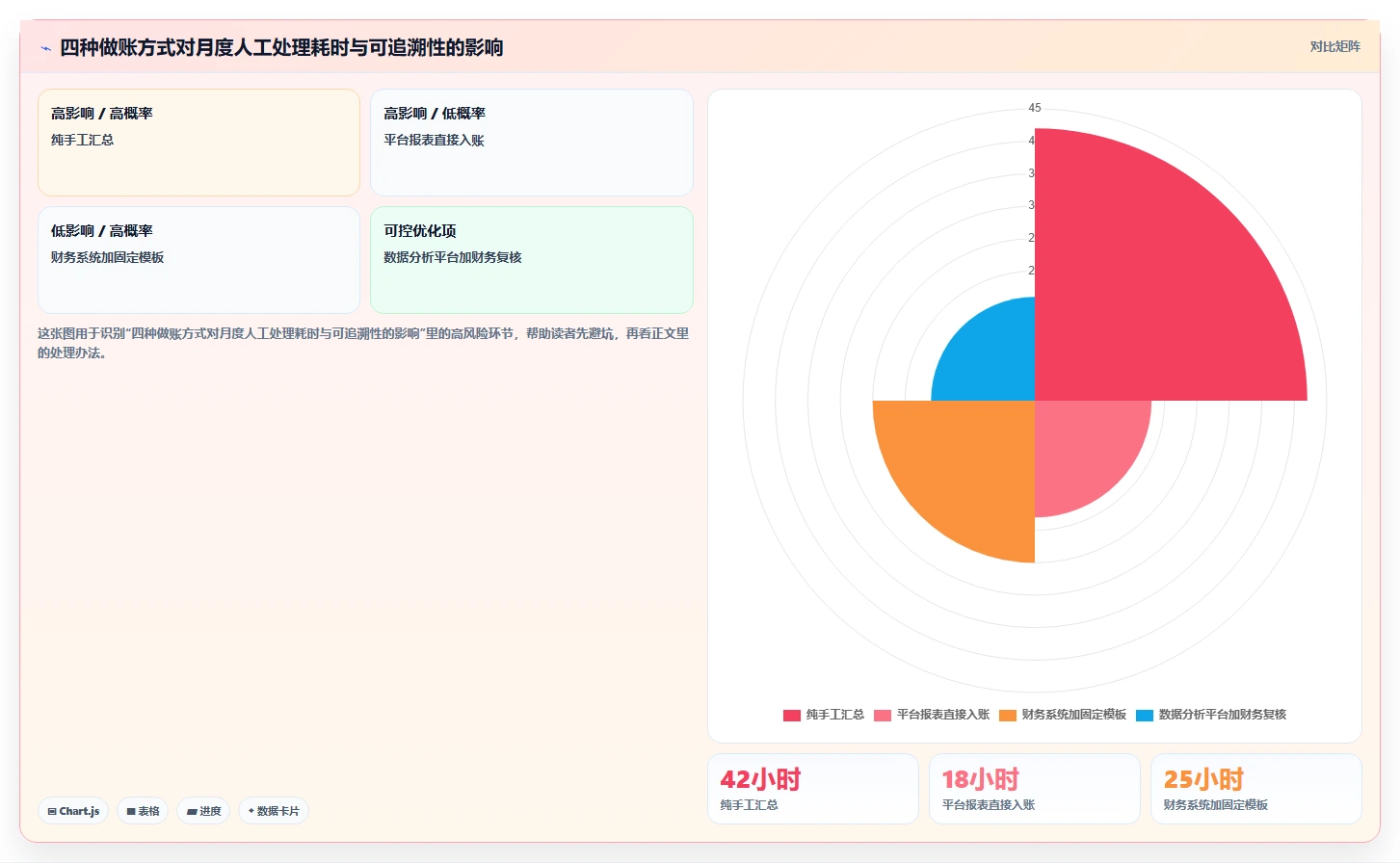Click 数据分析平台加财务复核 text in green card
1400x863 pixels.
tap(453, 257)
